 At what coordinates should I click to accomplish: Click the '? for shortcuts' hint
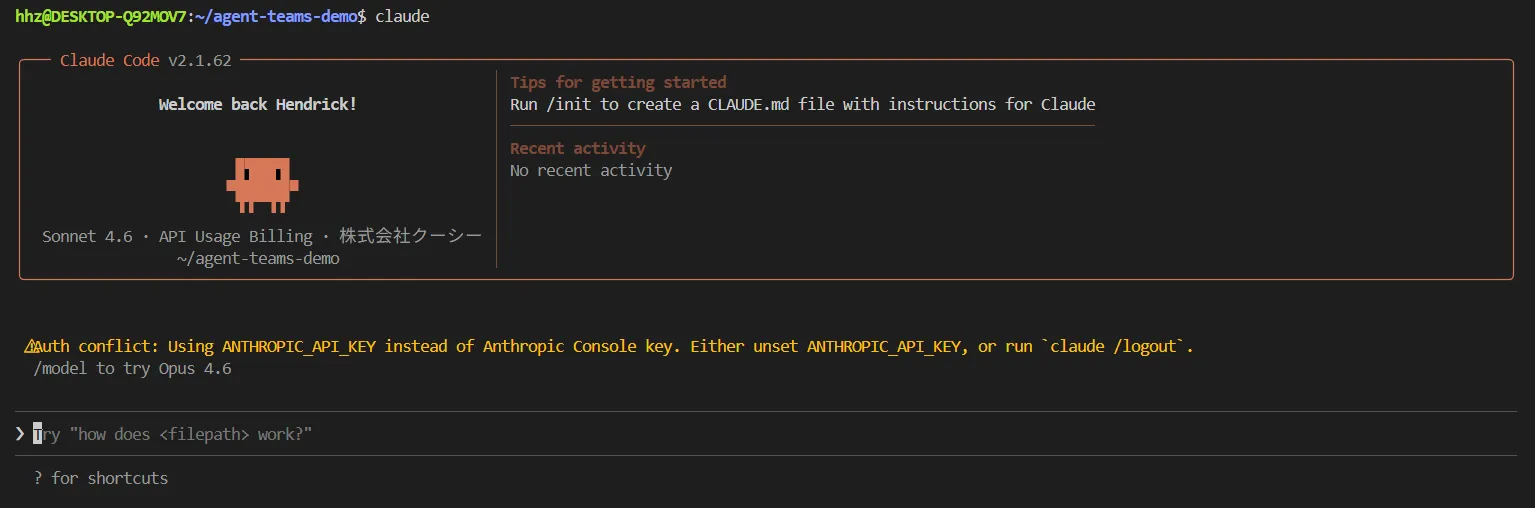point(101,478)
